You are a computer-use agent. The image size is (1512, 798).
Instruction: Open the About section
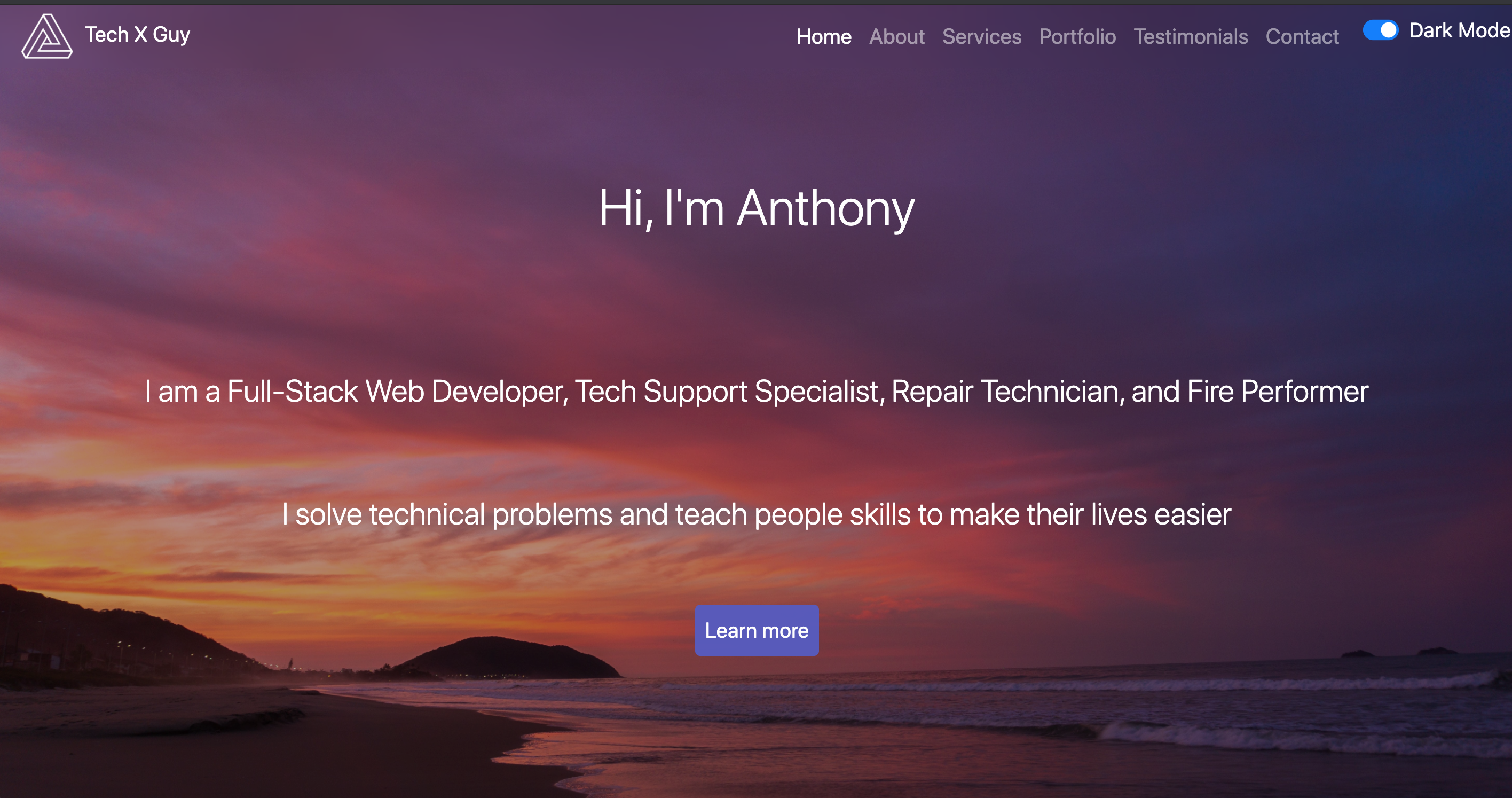tap(896, 36)
